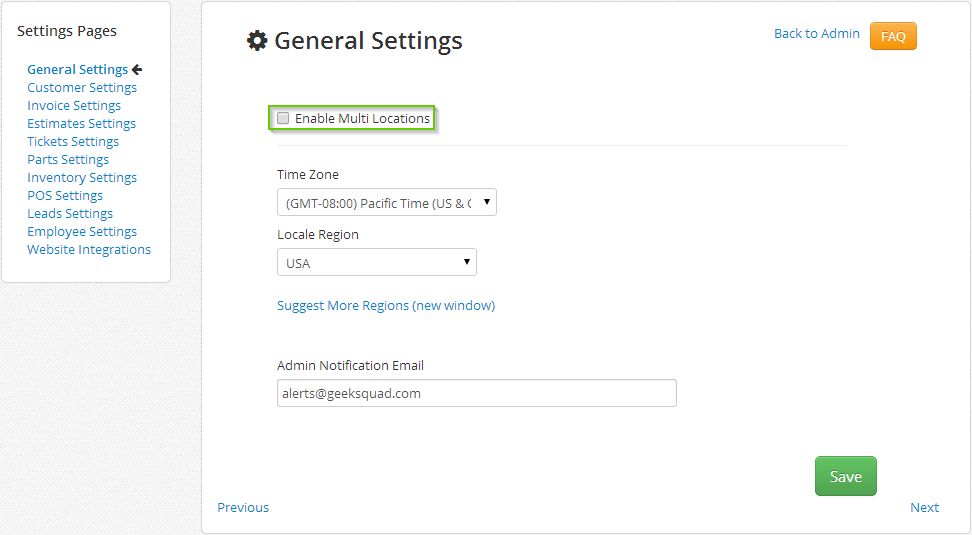Expand the Locale Region USA dropdown
This screenshot has height=535, width=972.
pos(377,262)
